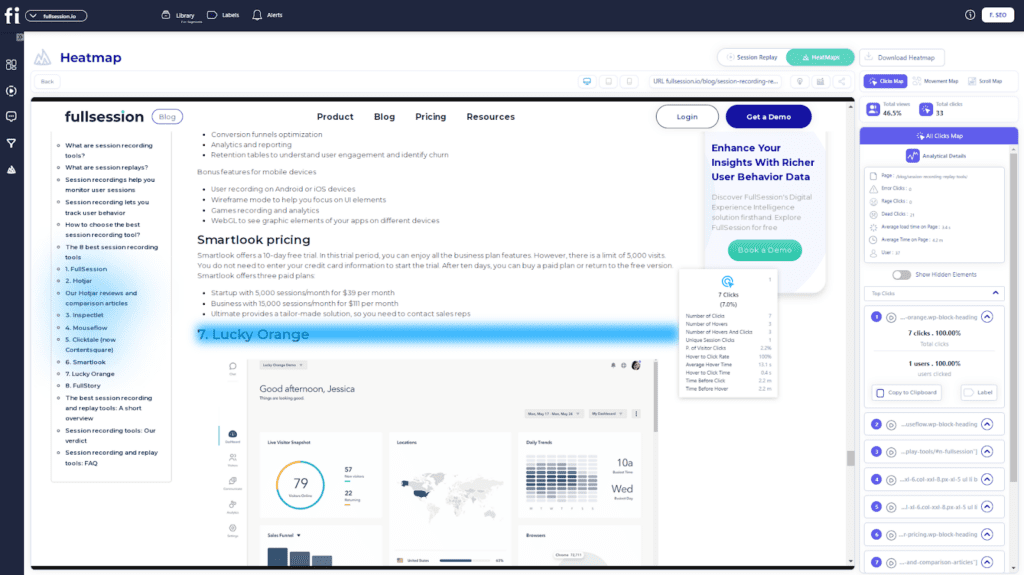Image resolution: width=1024 pixels, height=575 pixels.
Task: Open the funnel icon in the left sidebar
Action: tap(11, 143)
